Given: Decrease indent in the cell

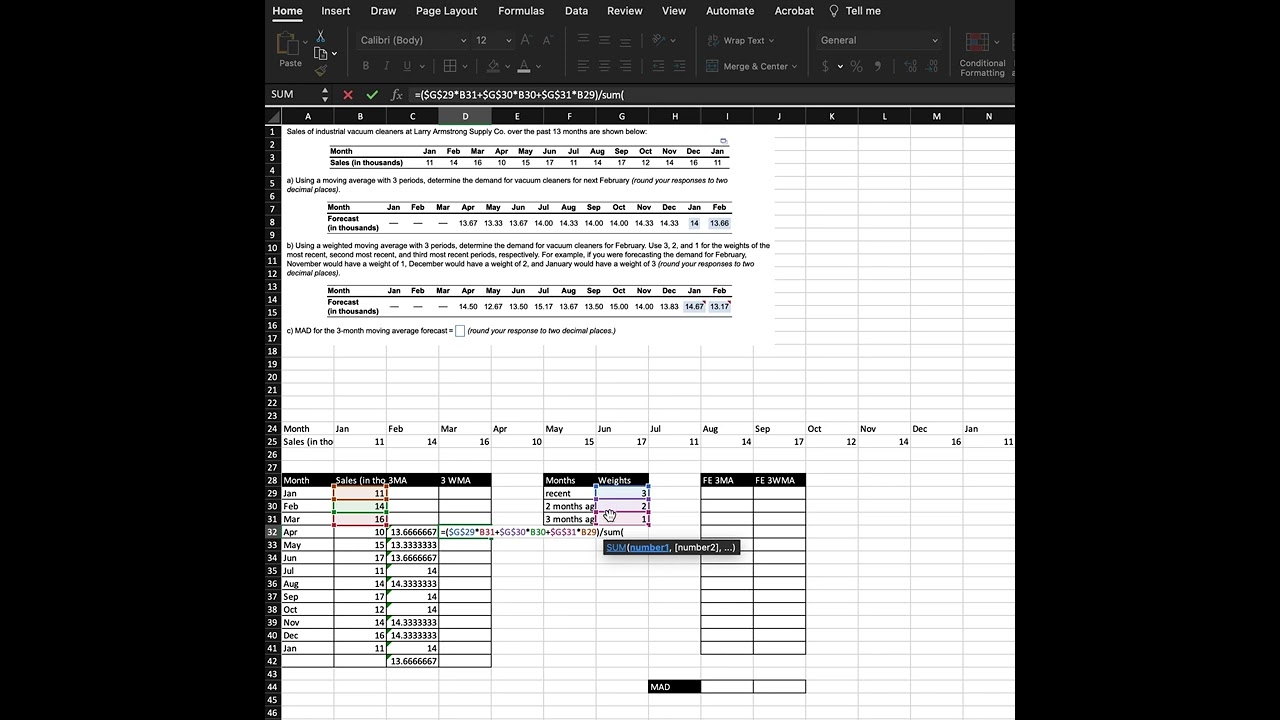Looking at the screenshot, I should [x=657, y=66].
